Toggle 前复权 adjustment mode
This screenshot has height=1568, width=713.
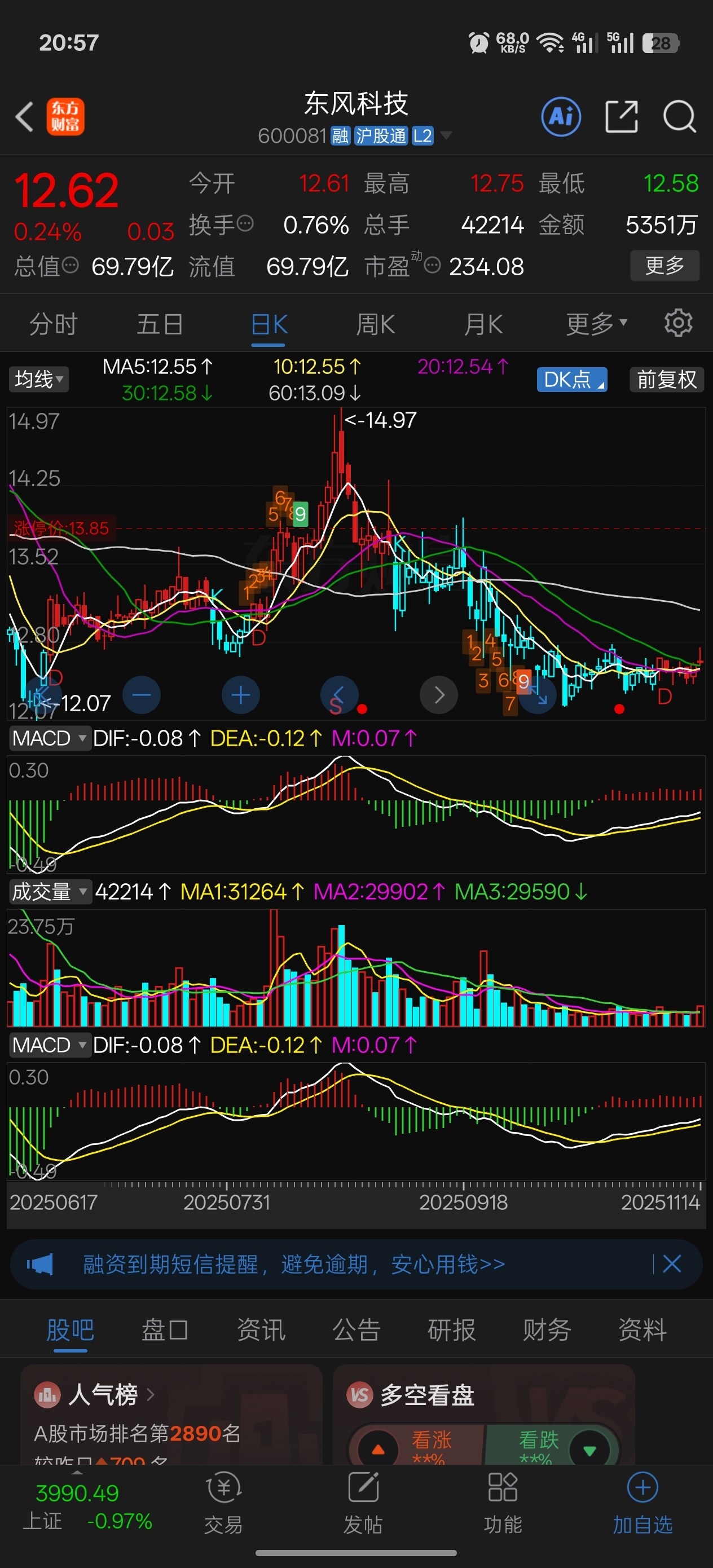pyautogui.click(x=667, y=379)
